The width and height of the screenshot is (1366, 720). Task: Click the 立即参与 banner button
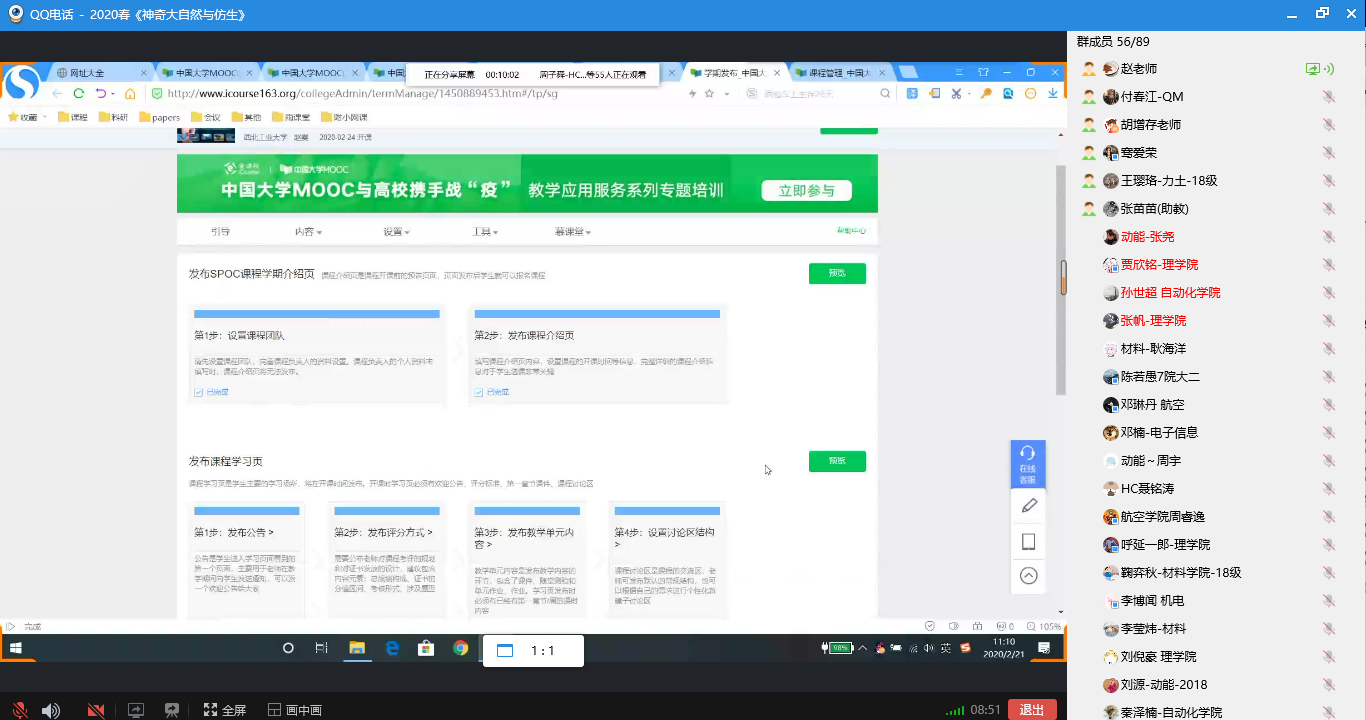click(805, 191)
